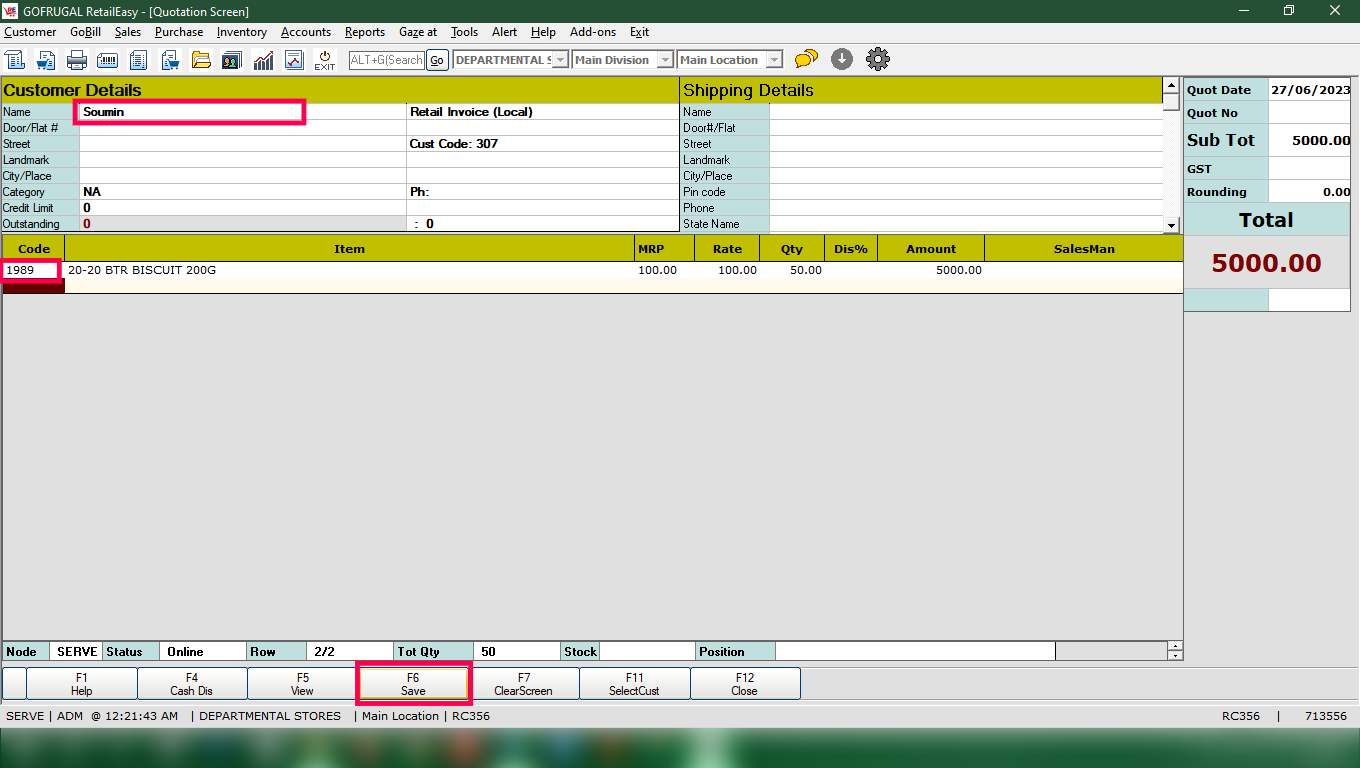The height and width of the screenshot is (768, 1360).
Task: Open the Reports menu
Action: coord(365,32)
